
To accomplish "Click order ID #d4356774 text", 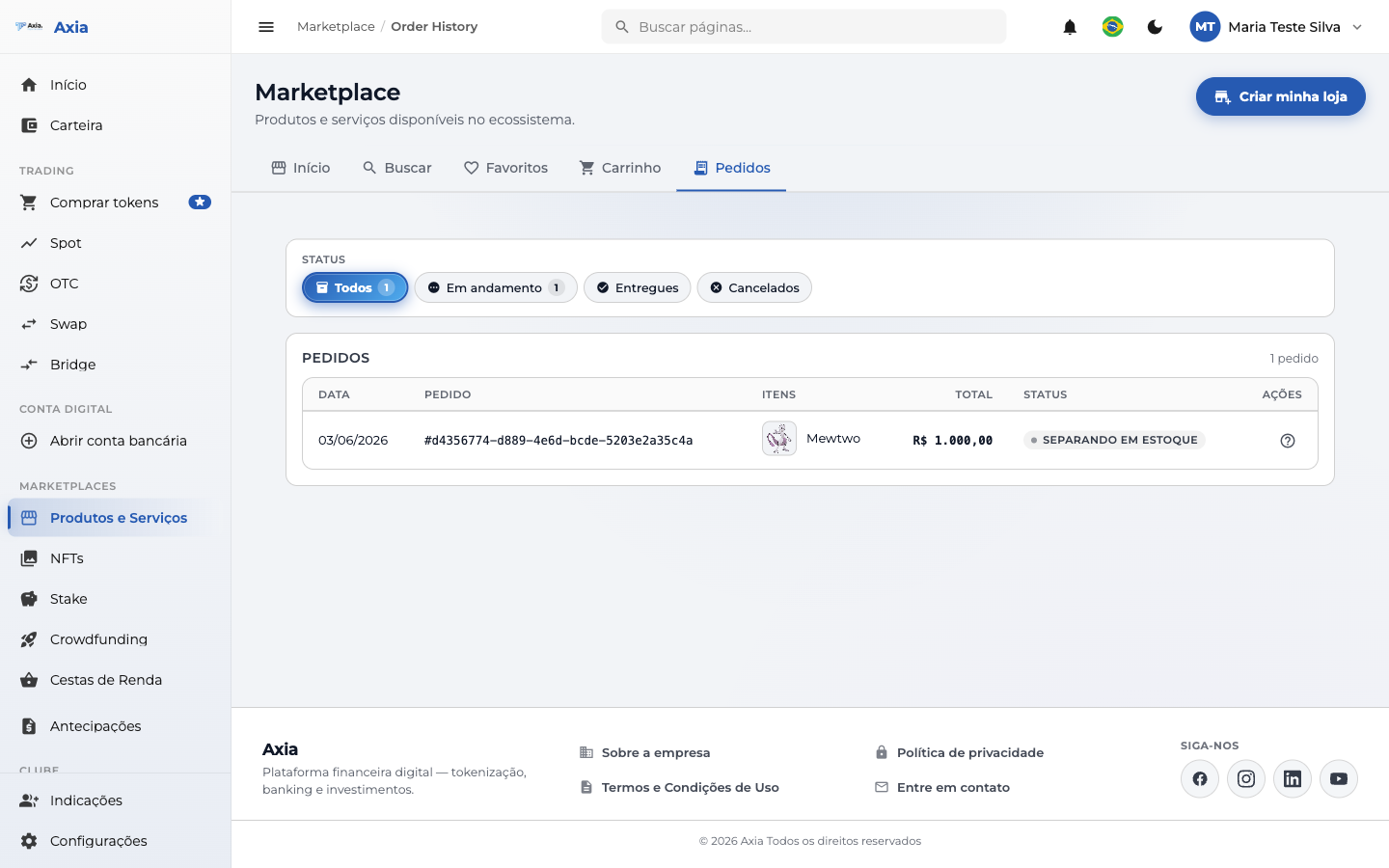I will (558, 441).
